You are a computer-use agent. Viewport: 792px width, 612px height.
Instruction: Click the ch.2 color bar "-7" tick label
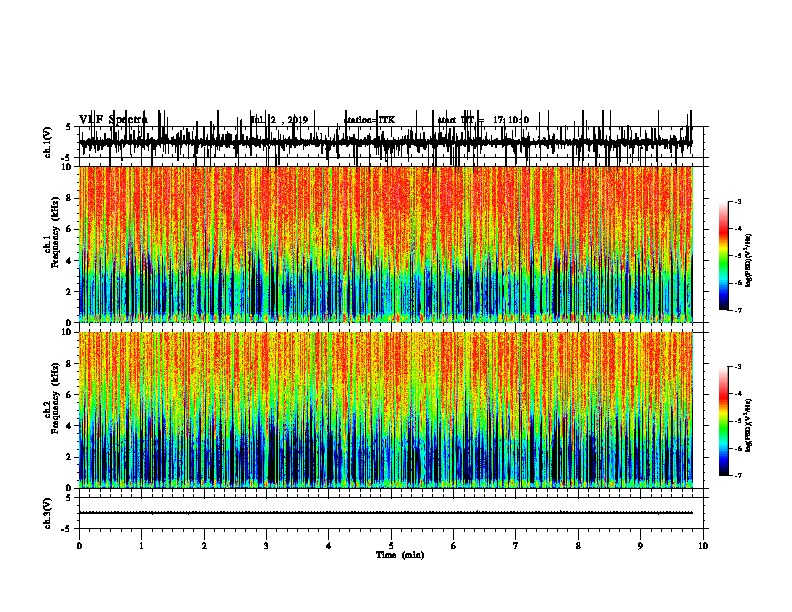pyautogui.click(x=738, y=475)
